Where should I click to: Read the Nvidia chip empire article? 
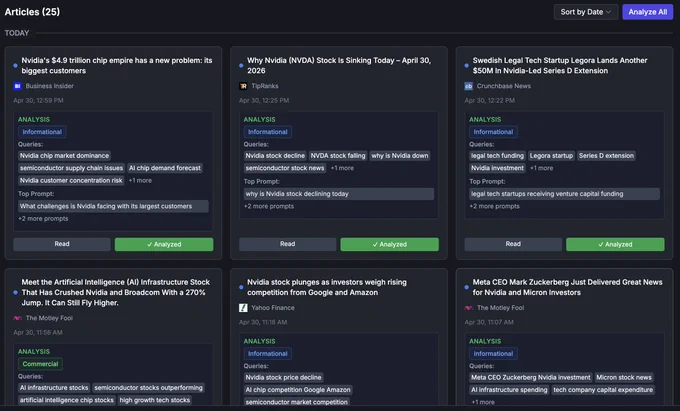point(62,244)
